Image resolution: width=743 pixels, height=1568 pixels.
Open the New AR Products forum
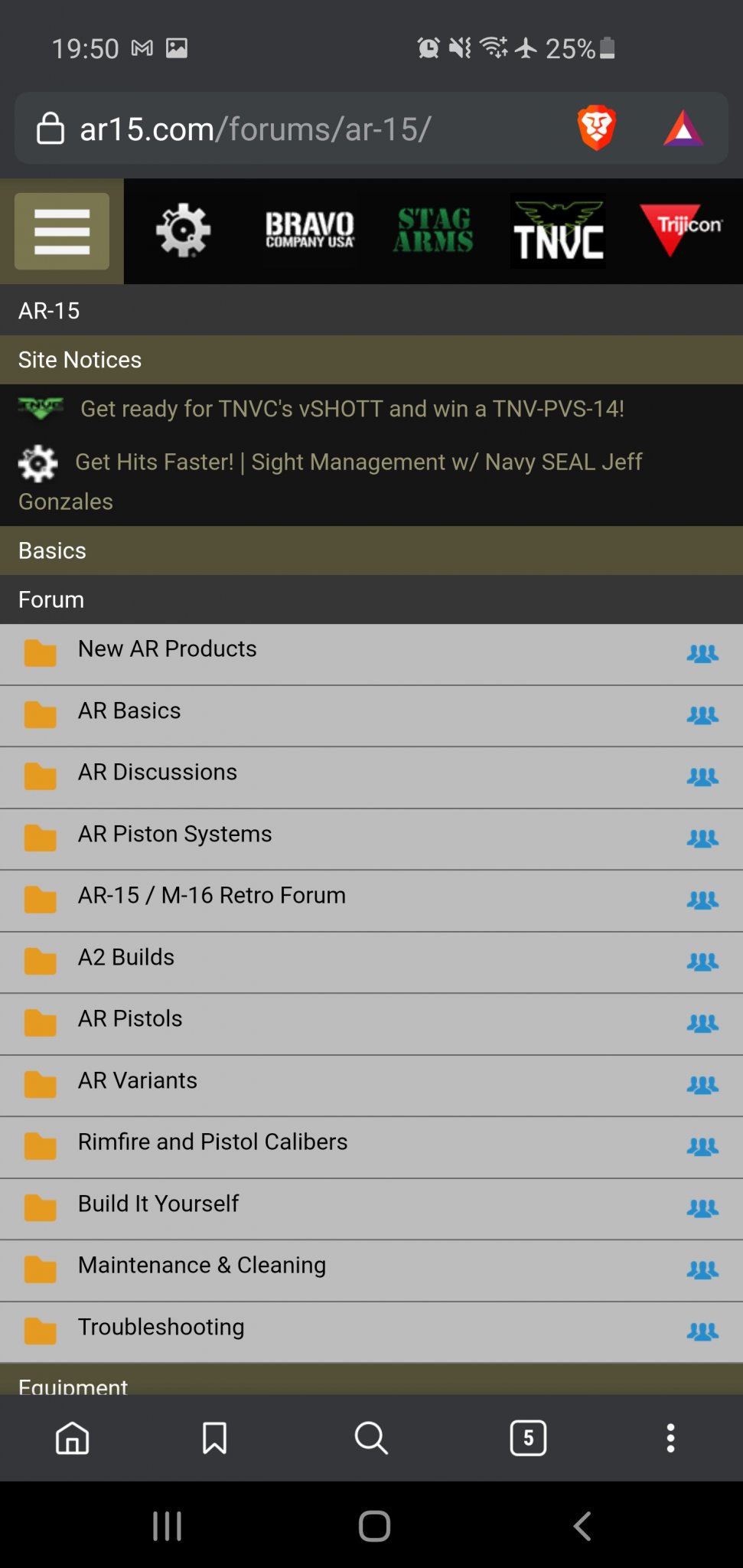(168, 649)
